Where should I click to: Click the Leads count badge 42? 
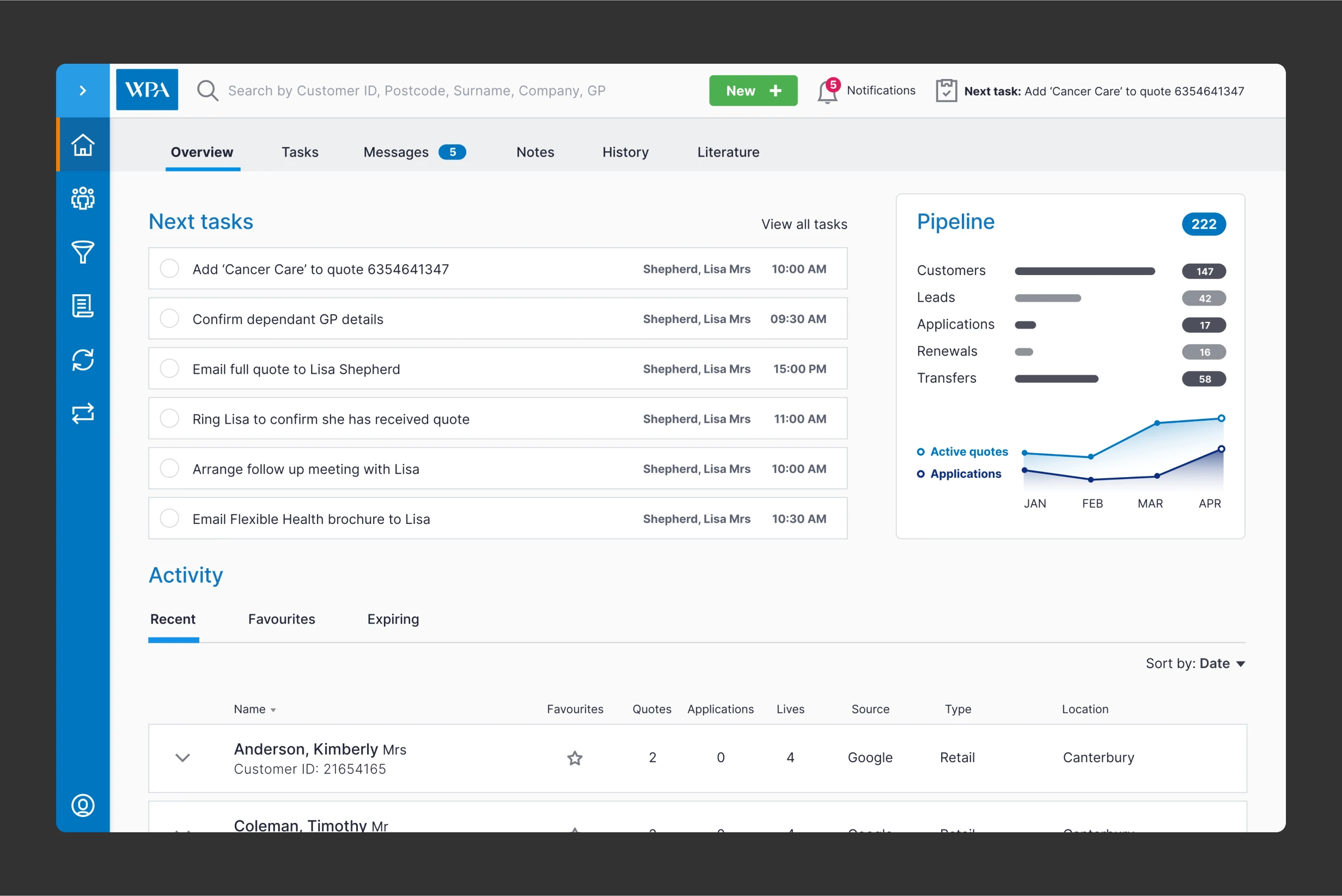1204,298
